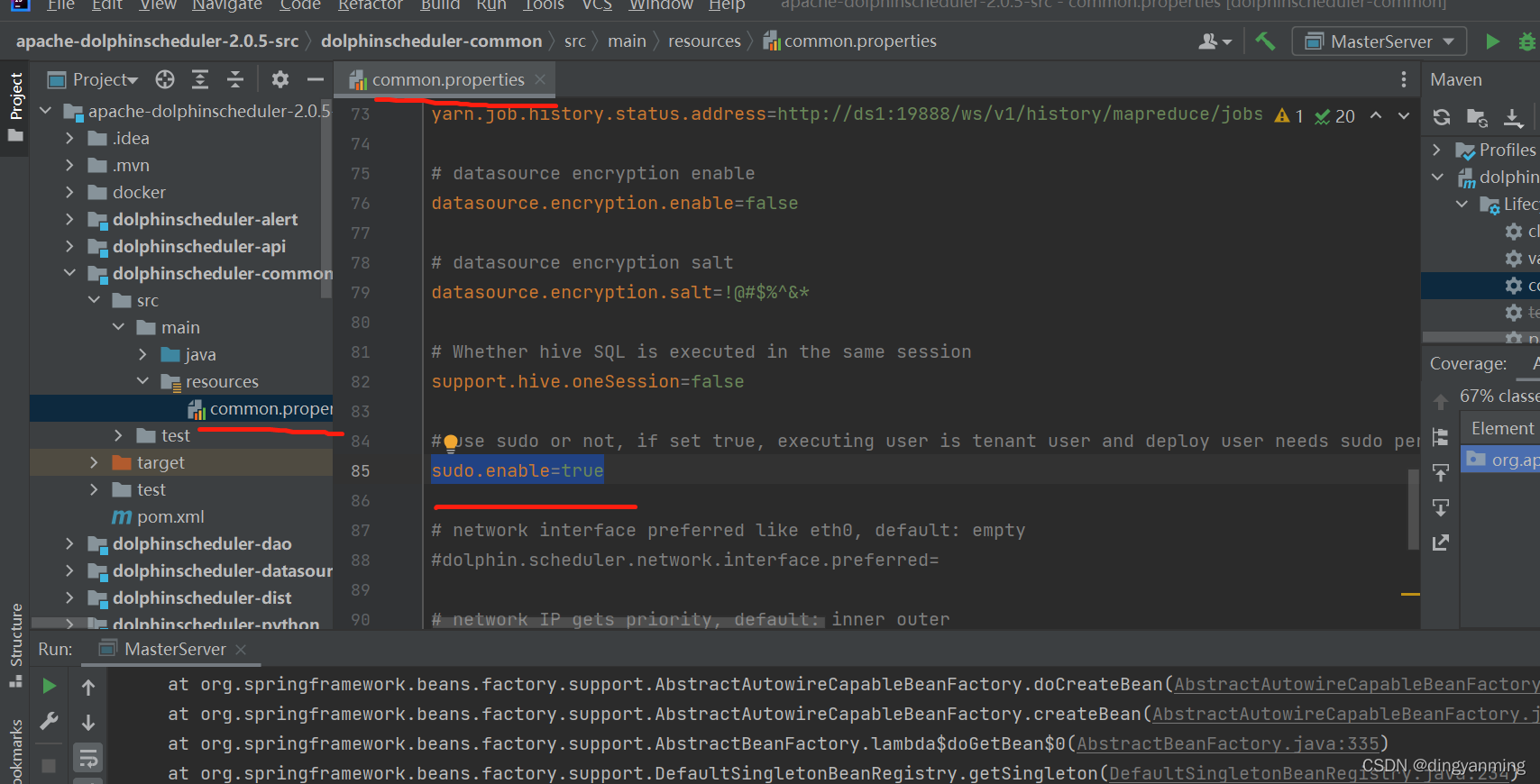Open the MasterServer run configuration dropdown
Image resolution: width=1540 pixels, height=784 pixels.
click(x=1380, y=41)
